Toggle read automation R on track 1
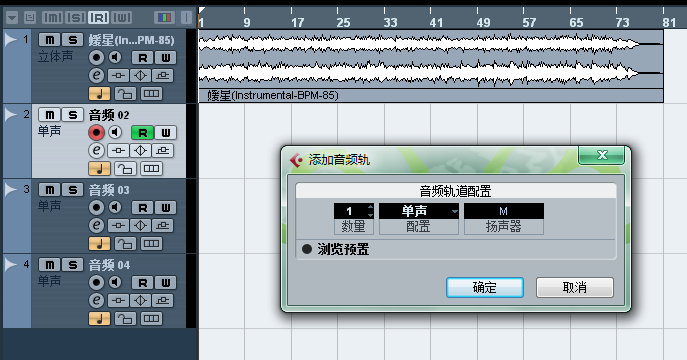This screenshot has height=360, width=687. [x=142, y=57]
